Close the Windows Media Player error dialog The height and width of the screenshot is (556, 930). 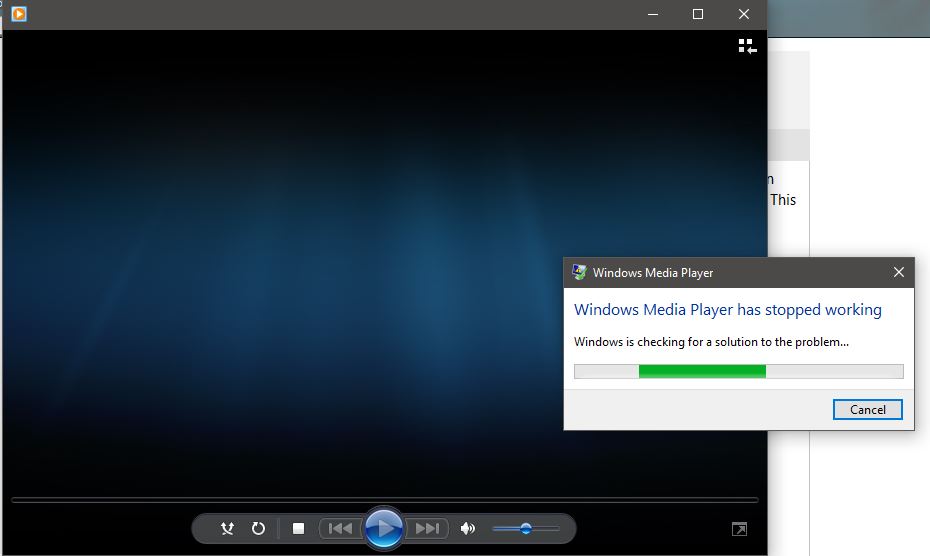click(x=899, y=272)
